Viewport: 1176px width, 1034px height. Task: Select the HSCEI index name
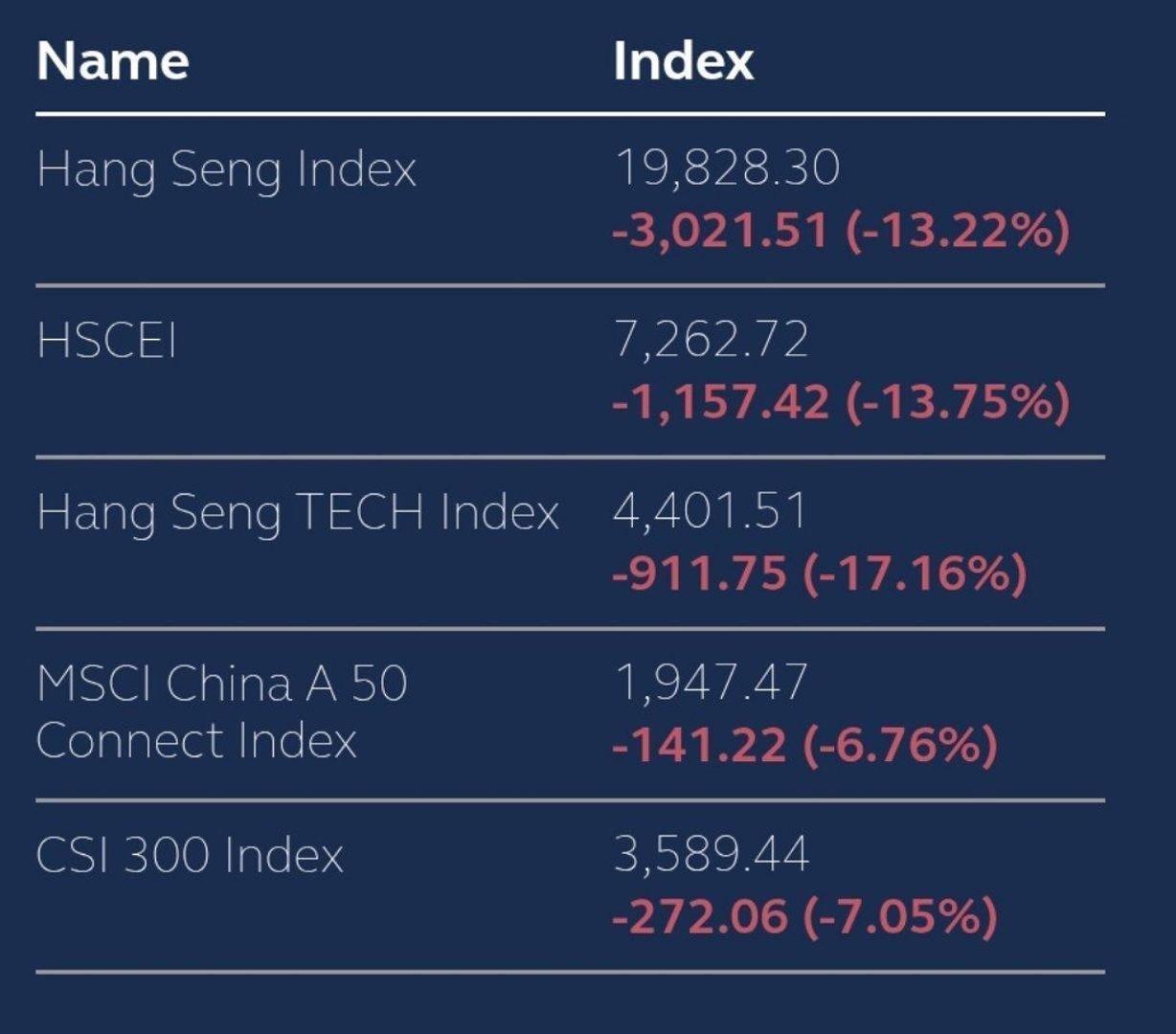coord(106,340)
